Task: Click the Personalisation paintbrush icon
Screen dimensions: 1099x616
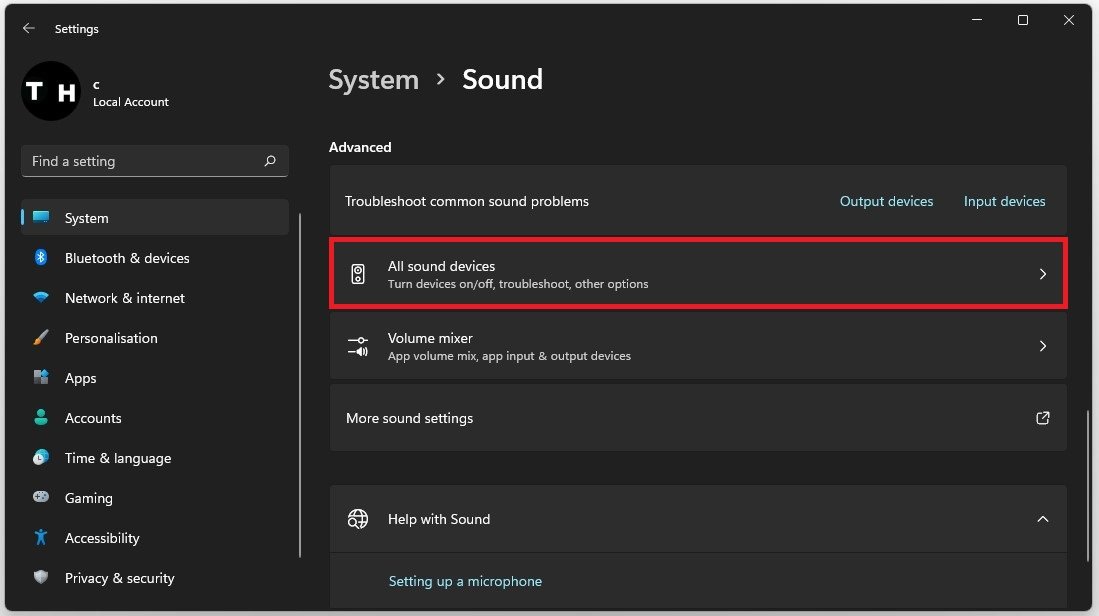Action: (x=41, y=338)
